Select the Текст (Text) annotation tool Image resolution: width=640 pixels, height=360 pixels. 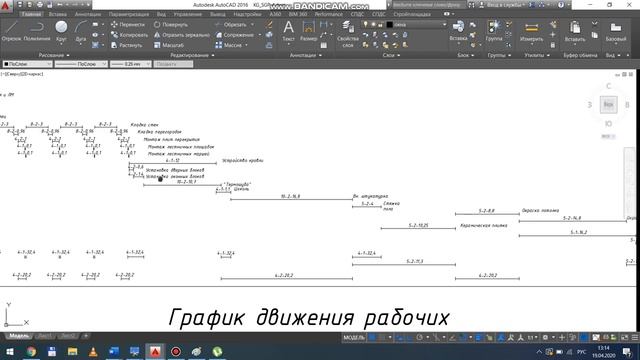288,31
